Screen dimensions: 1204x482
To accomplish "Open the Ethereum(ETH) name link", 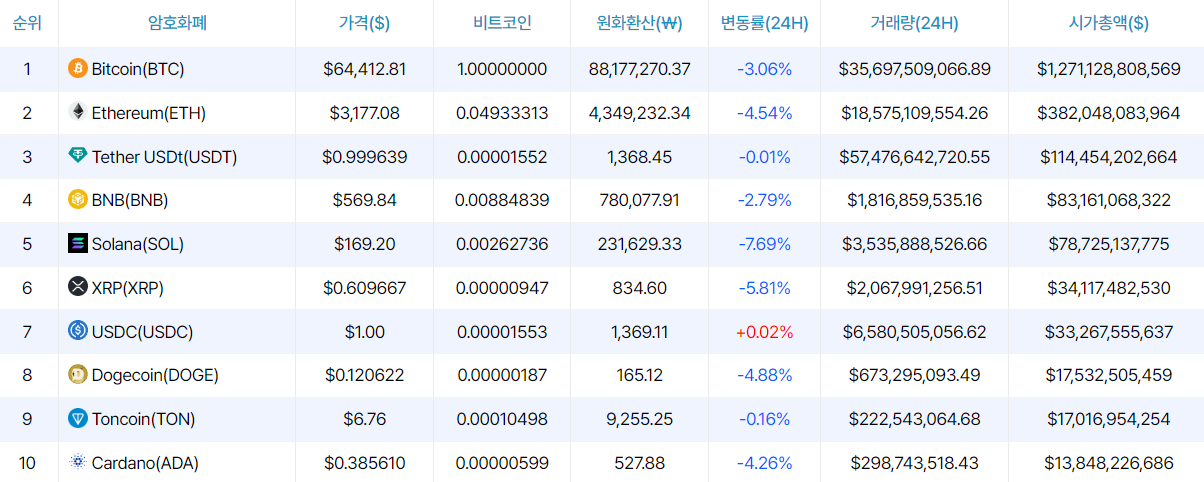I will tap(149, 113).
